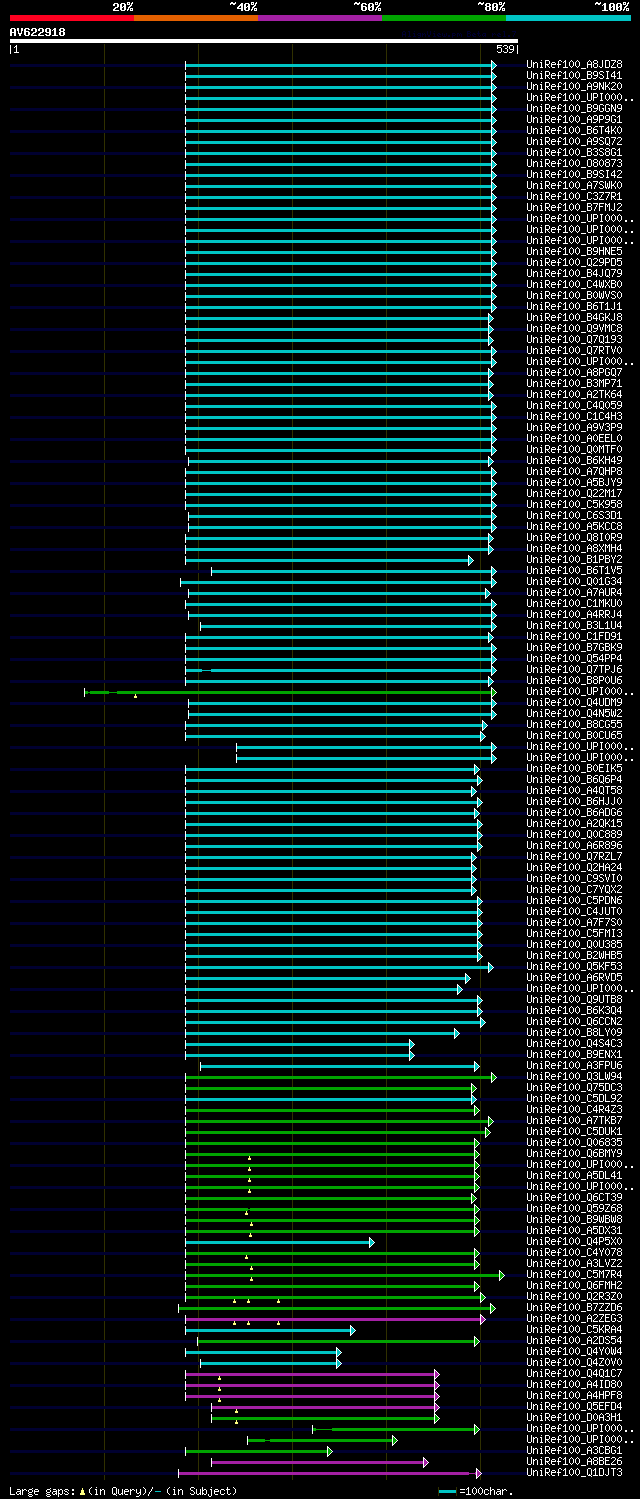Viewport: 640px width, 1499px height.
Task: Click the UniRef100_Q4P5X0 label
Action: [x=576, y=1241]
